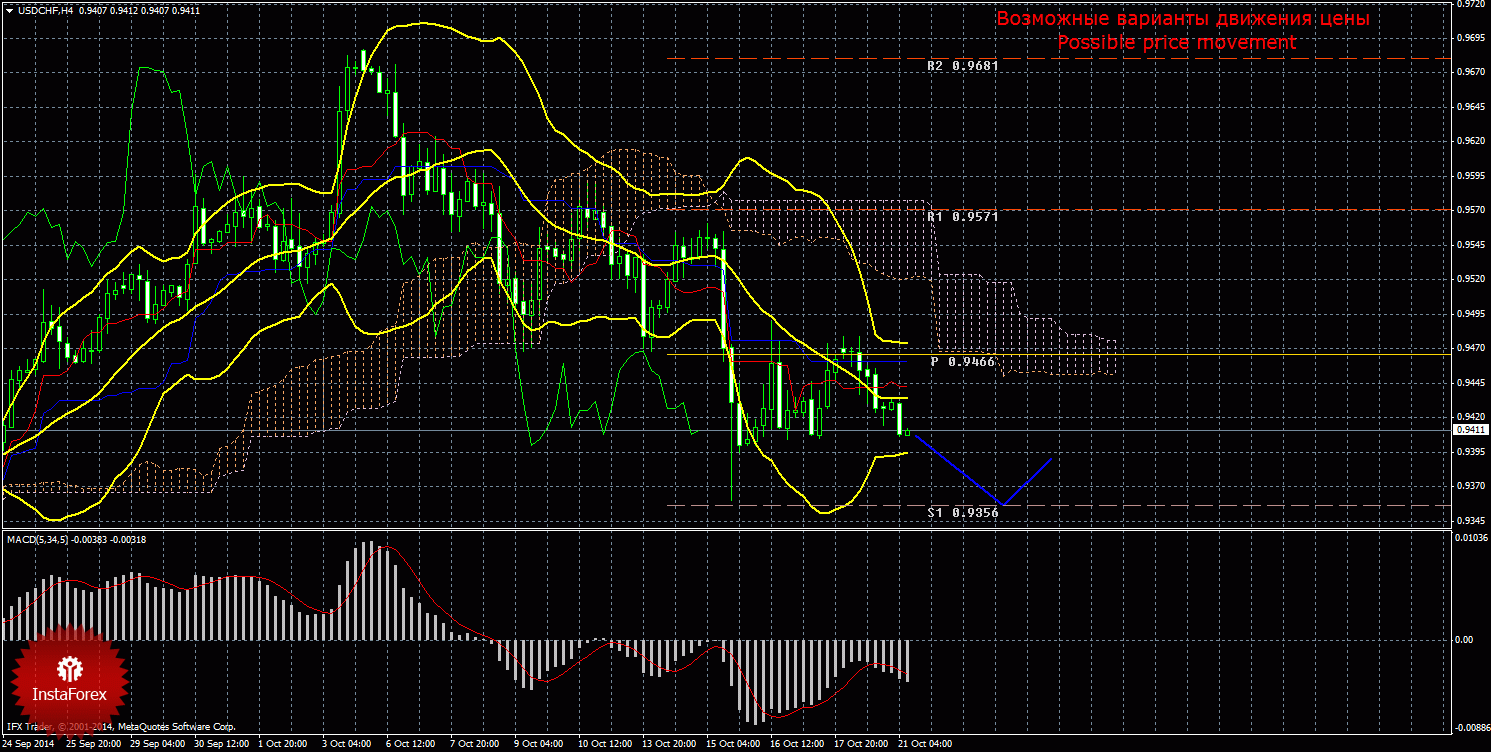Click the '13 Oct 20:00' time axis label

(671, 744)
